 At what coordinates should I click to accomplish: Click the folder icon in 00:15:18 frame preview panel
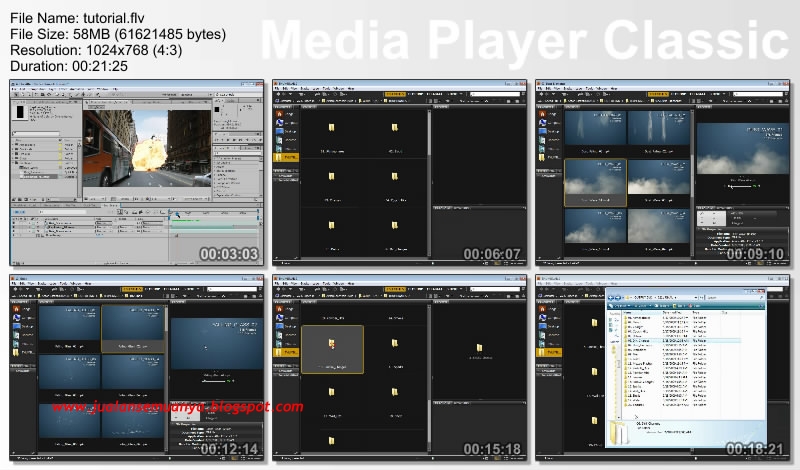point(479,348)
